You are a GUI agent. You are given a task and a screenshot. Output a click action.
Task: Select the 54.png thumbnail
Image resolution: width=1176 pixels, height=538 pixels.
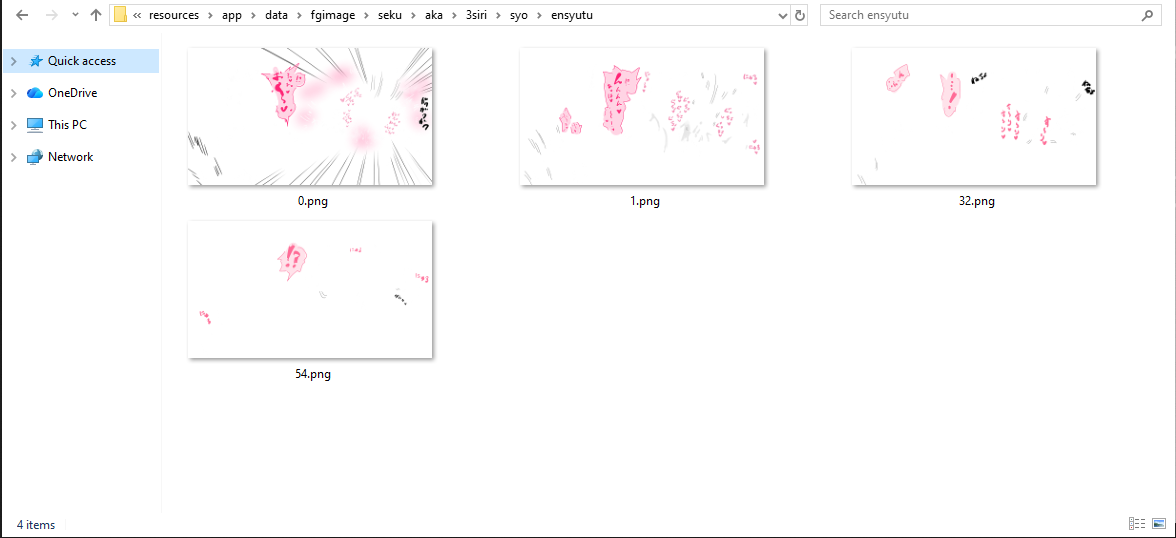coord(310,289)
